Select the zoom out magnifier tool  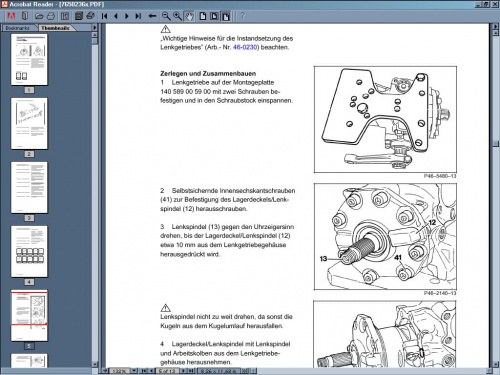[166, 16]
